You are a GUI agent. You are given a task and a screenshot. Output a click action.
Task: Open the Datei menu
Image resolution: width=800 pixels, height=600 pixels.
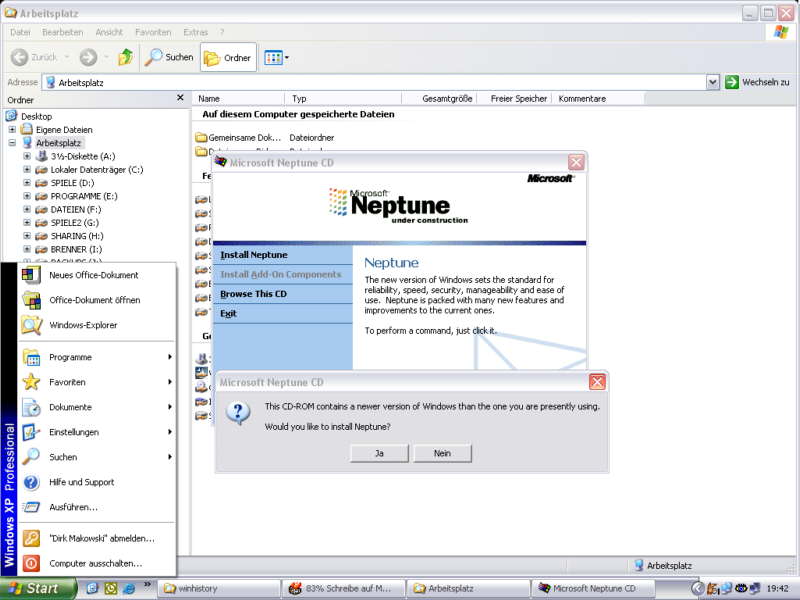(20, 32)
